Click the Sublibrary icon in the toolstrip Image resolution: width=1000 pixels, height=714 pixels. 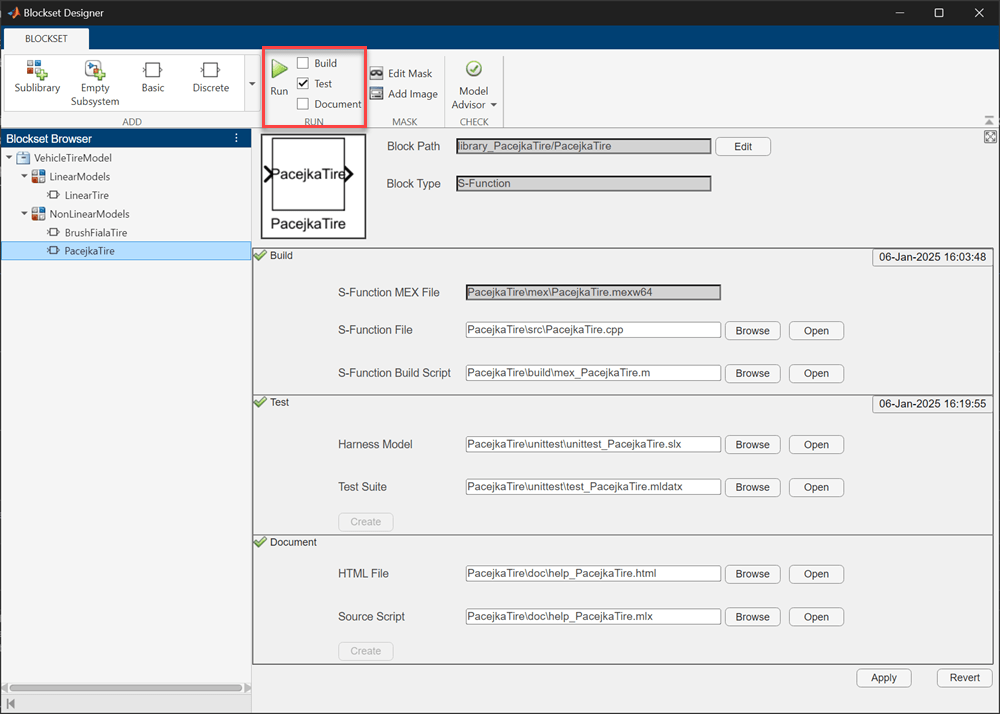point(37,70)
